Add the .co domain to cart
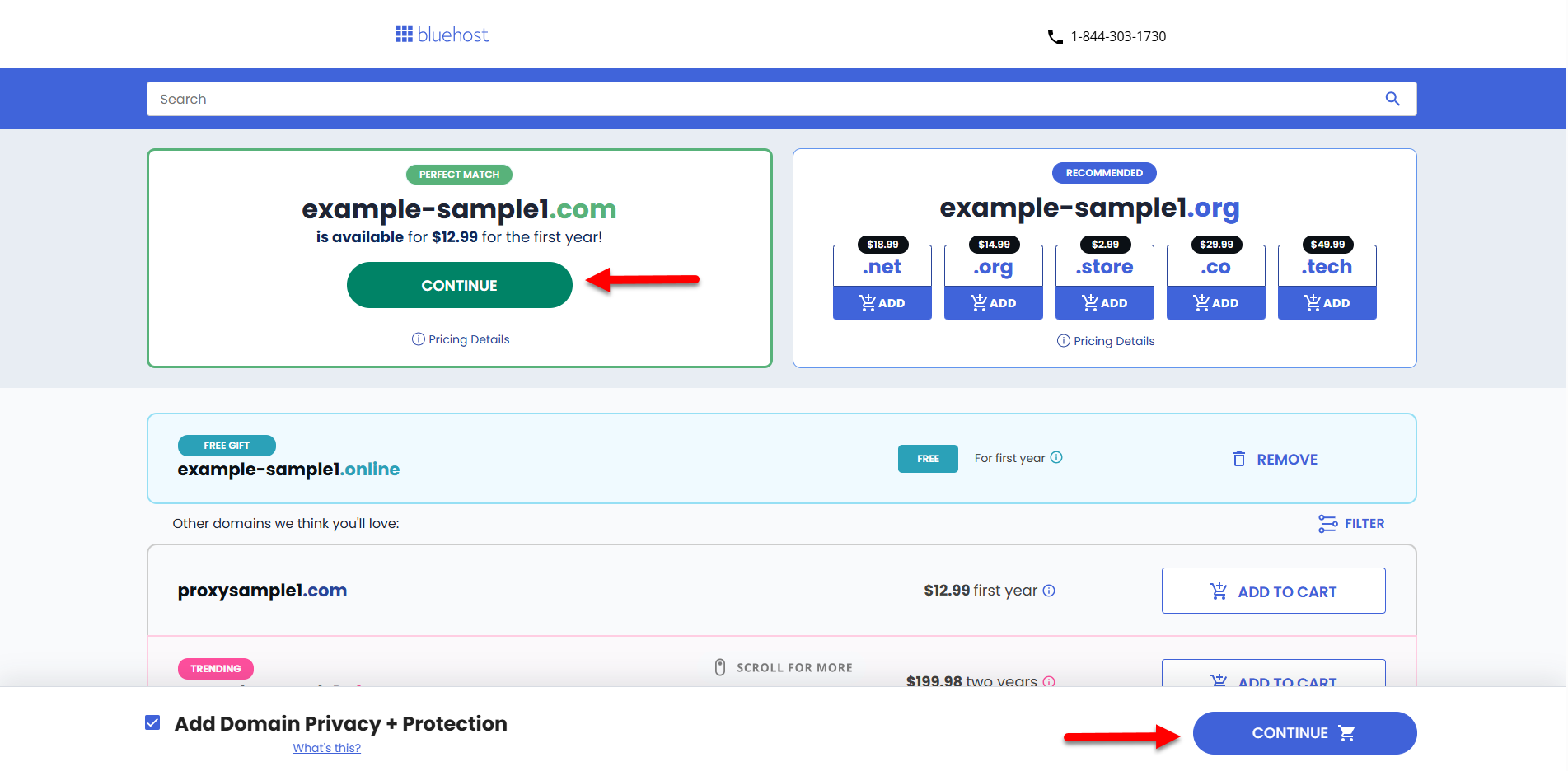 [1216, 303]
